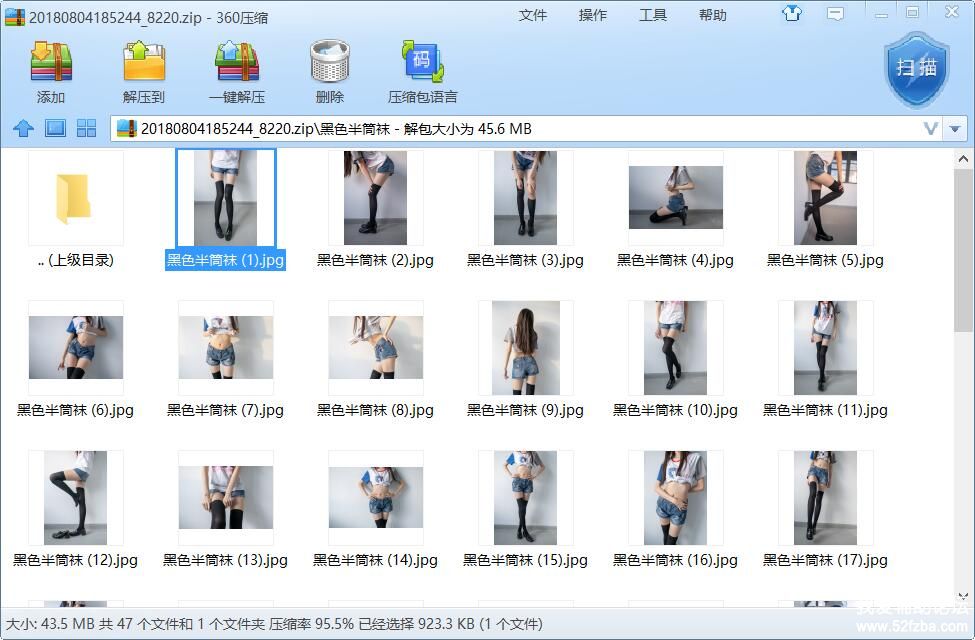Click the file name label 黑色半筒袜 (14).jpg

(376, 560)
